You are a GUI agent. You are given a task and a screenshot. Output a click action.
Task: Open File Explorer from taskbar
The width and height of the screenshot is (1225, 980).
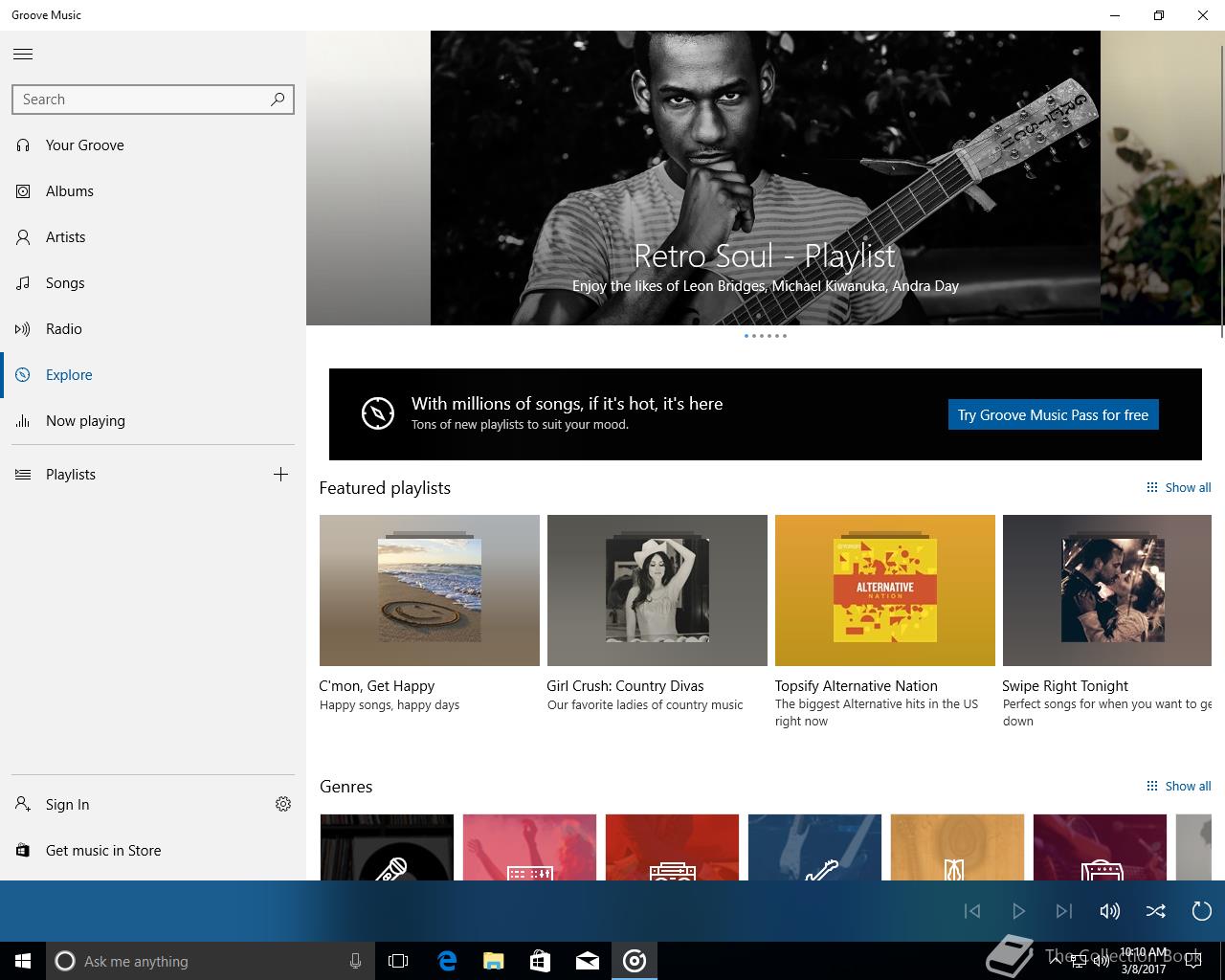[494, 961]
